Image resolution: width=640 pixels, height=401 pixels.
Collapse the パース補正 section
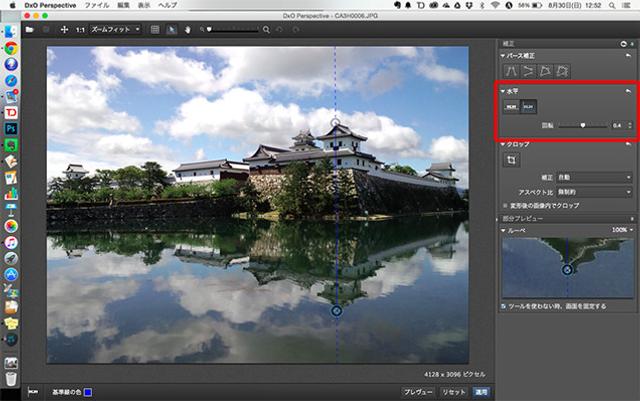503,55
